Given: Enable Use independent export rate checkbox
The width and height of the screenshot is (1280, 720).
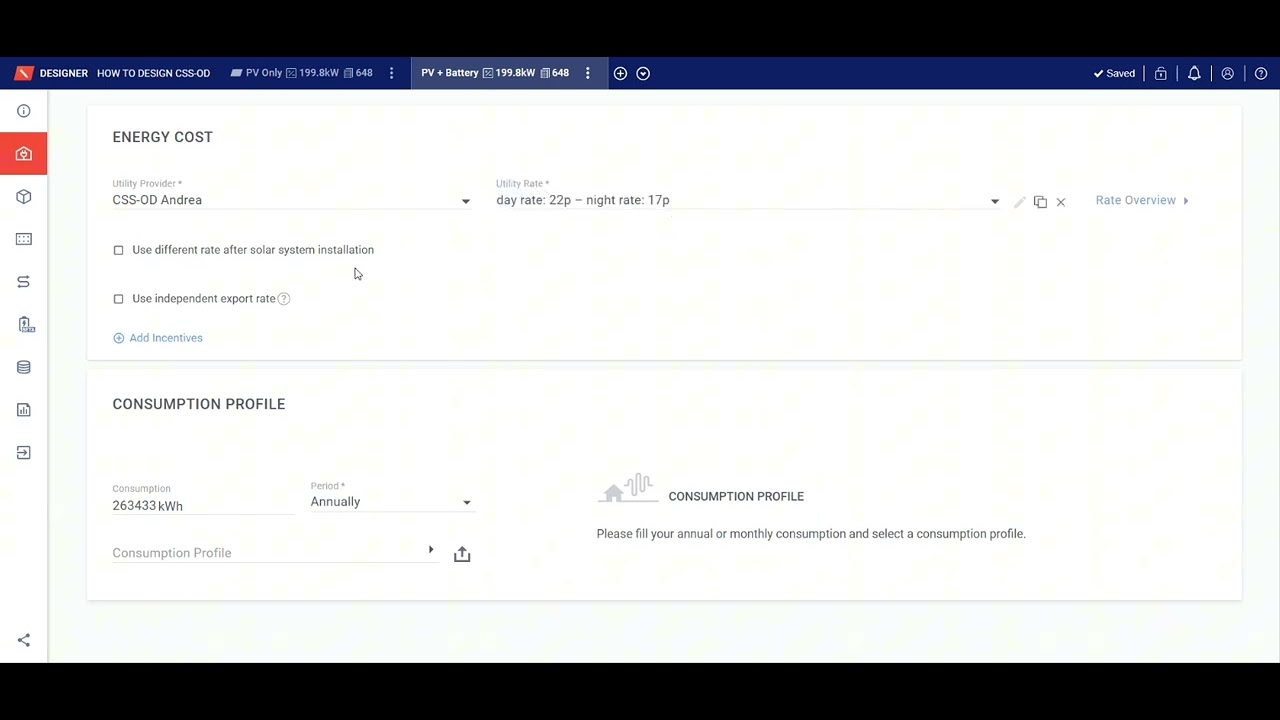Looking at the screenshot, I should (x=118, y=299).
